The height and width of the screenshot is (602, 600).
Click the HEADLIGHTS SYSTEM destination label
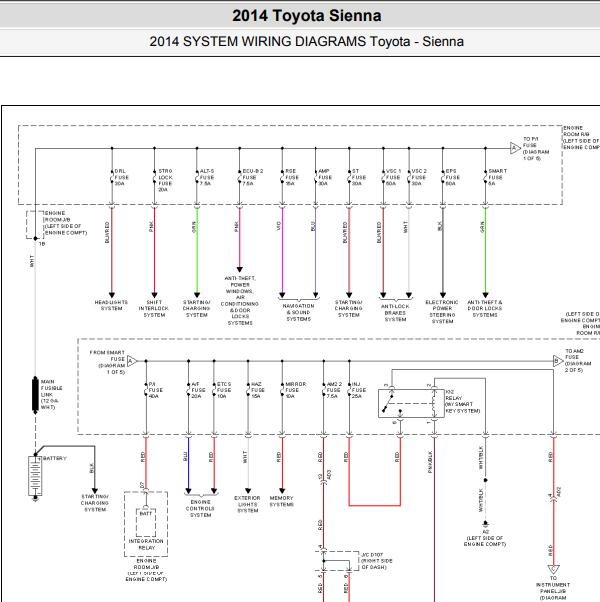point(111,305)
